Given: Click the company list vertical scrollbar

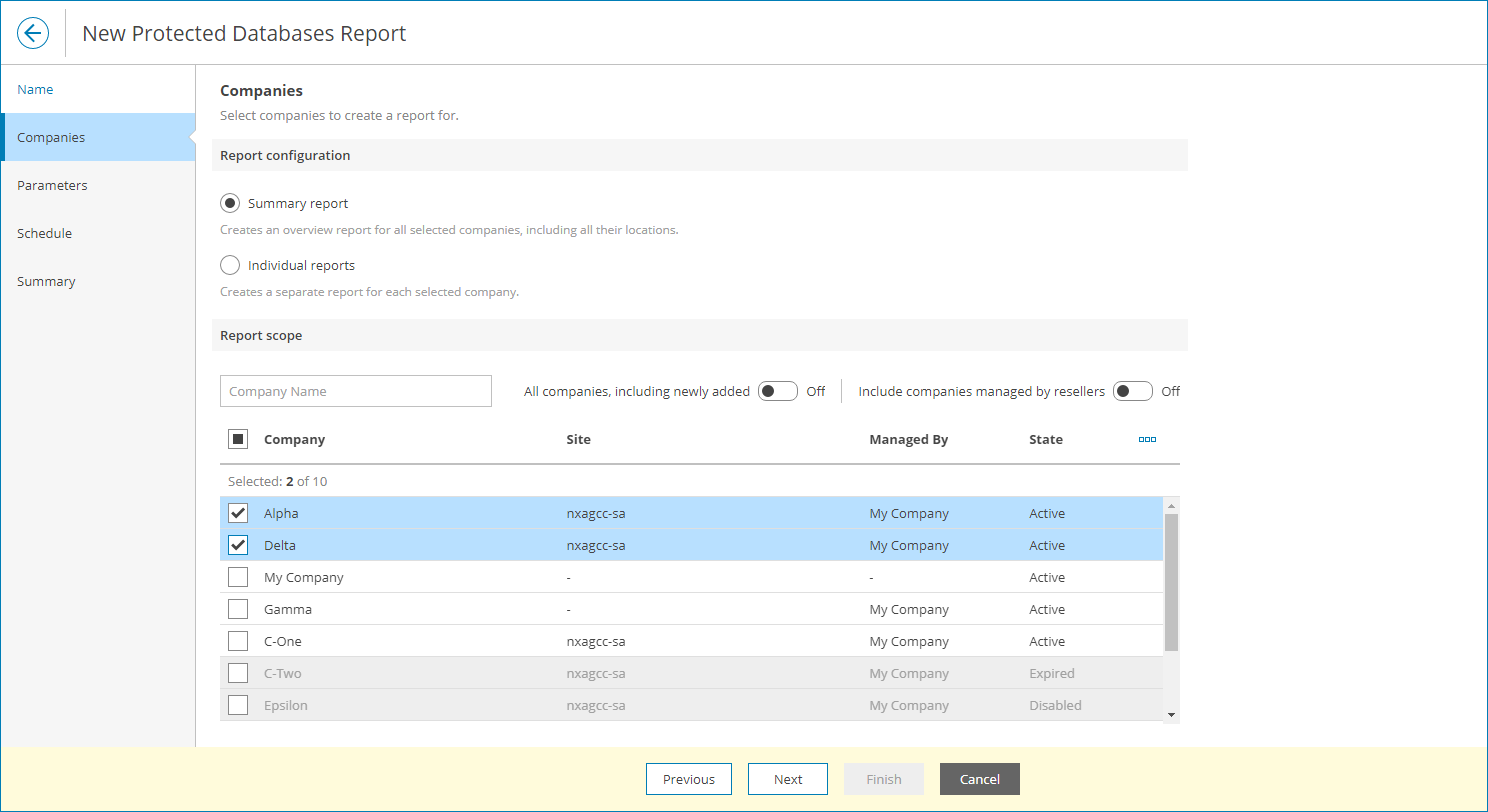Looking at the screenshot, I should (x=1171, y=582).
